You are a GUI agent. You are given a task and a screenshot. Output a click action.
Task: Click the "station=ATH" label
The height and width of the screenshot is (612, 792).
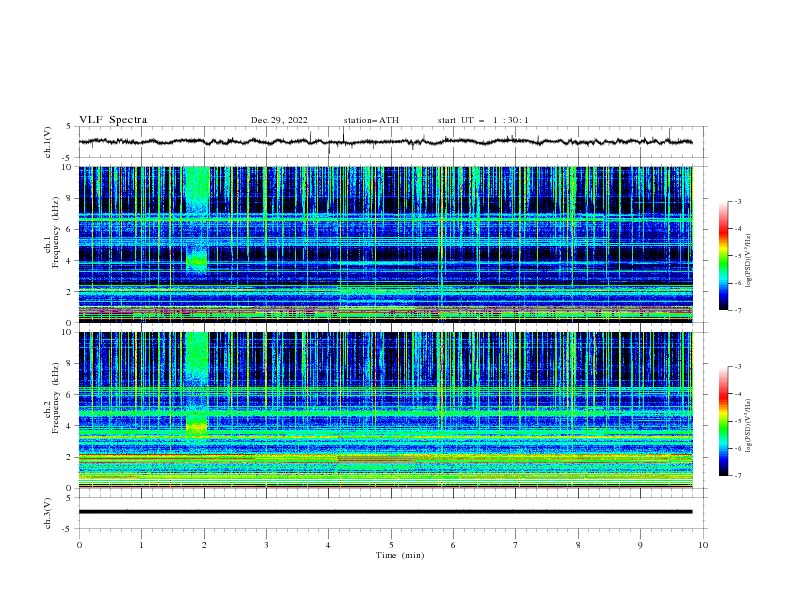[371, 120]
